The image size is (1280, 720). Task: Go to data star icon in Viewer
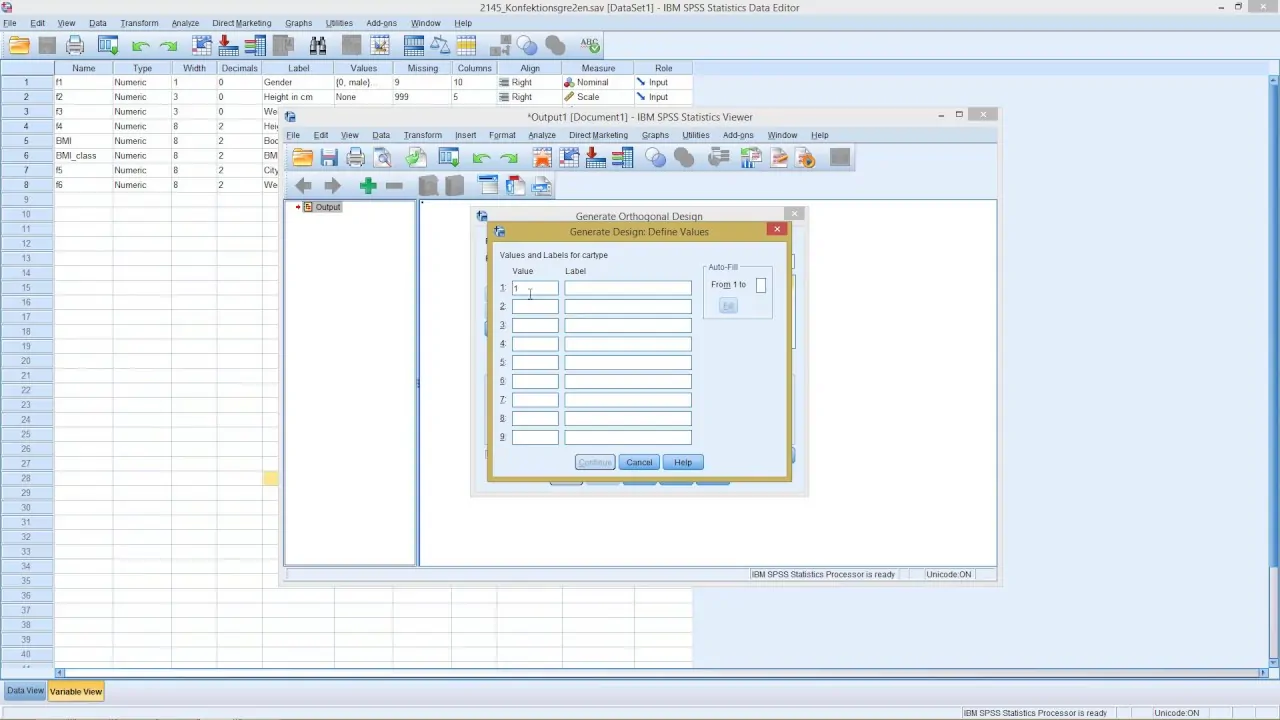tap(542, 158)
